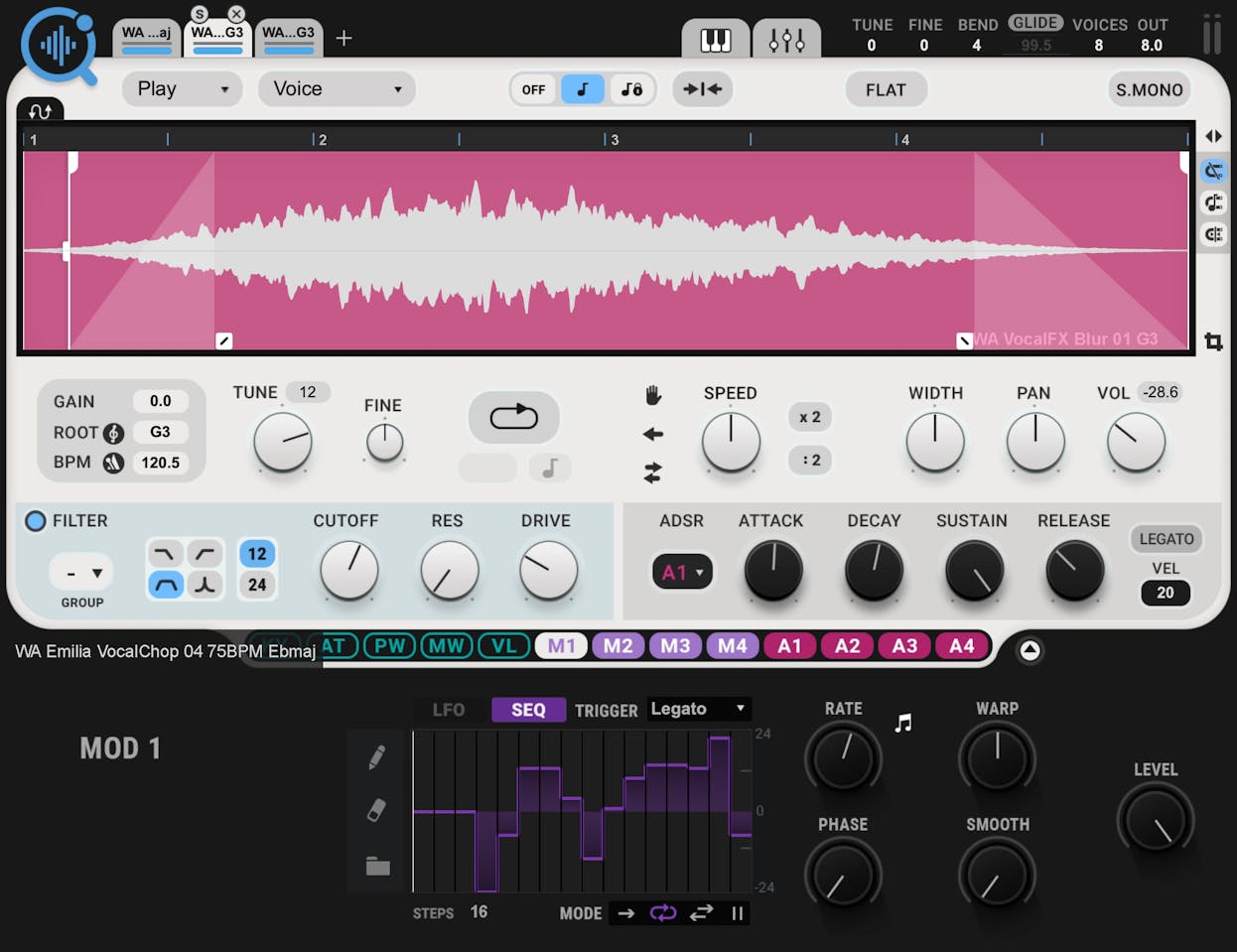Enable reverse playback arrow icon
This screenshot has height=952, width=1237.
[x=652, y=434]
